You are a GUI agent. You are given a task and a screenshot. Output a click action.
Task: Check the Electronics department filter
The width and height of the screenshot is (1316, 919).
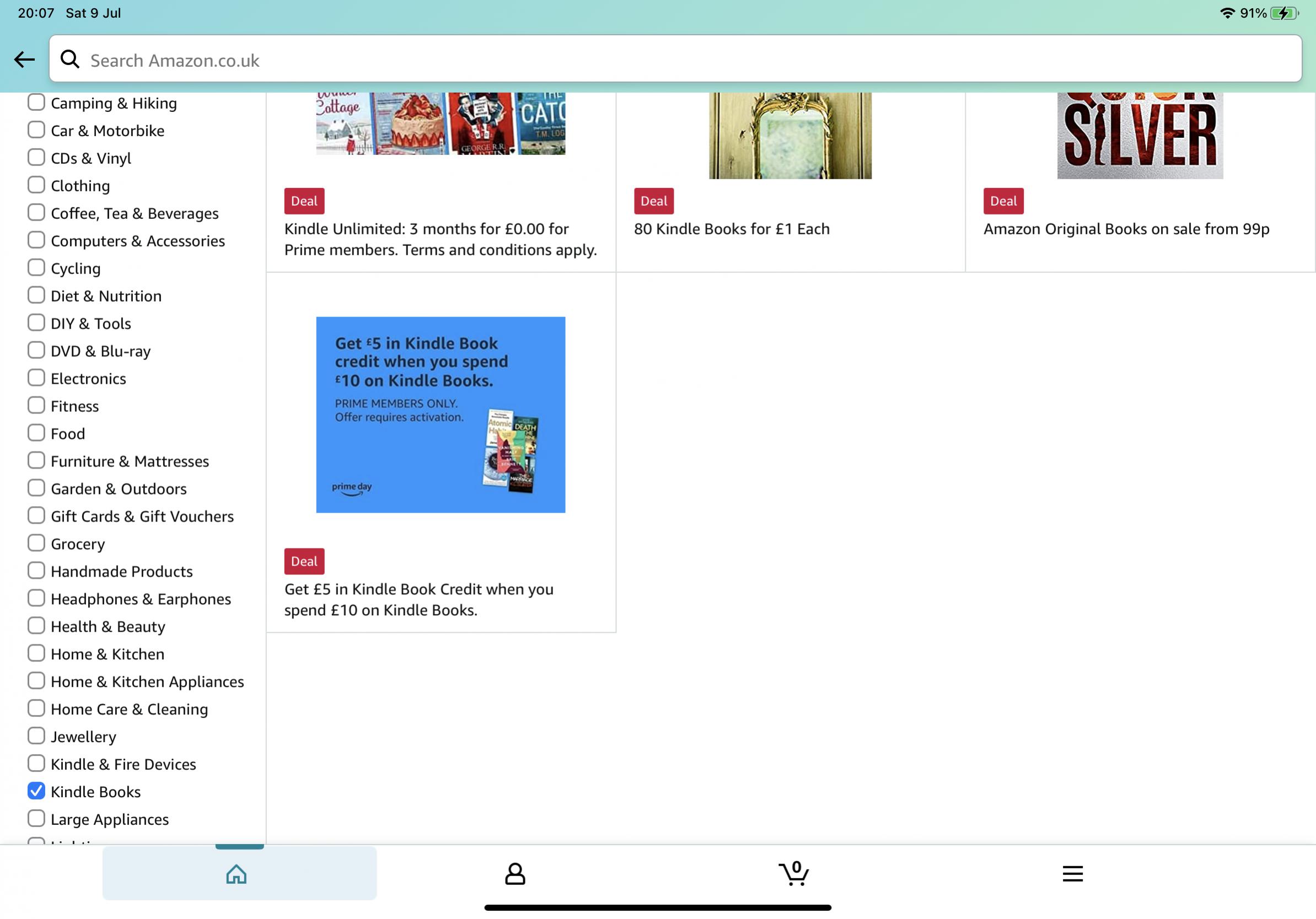(x=36, y=378)
